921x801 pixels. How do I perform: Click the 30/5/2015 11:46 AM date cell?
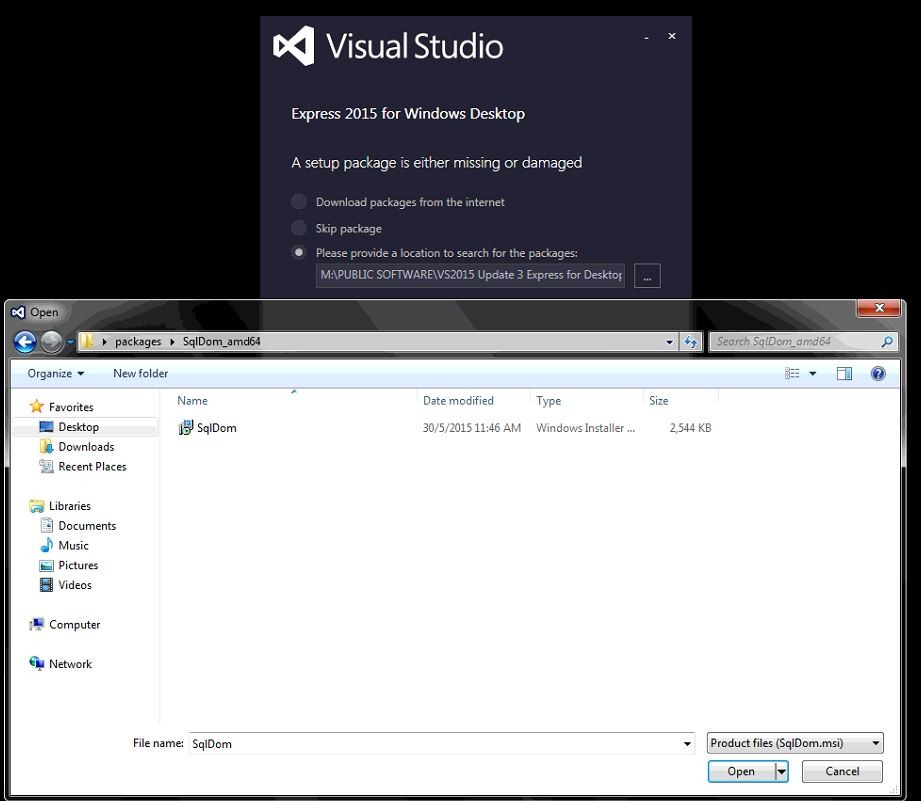tap(472, 428)
